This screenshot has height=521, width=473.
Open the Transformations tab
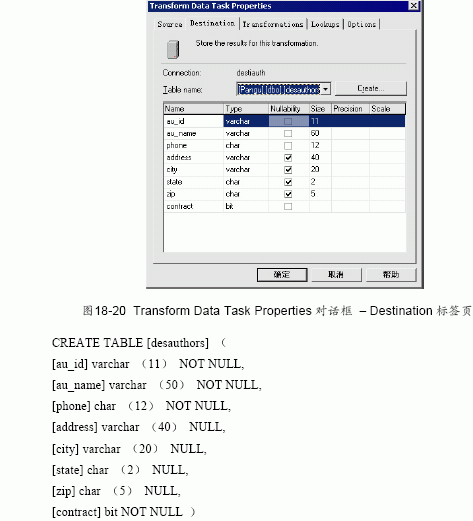point(273,24)
